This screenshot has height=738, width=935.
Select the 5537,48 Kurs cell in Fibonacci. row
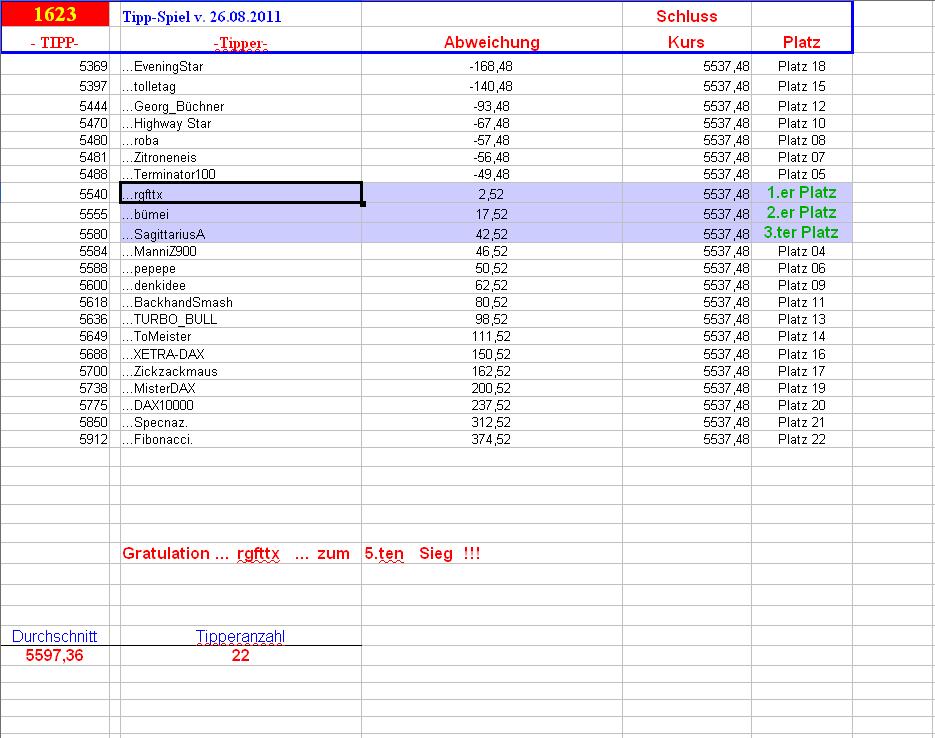tap(687, 439)
